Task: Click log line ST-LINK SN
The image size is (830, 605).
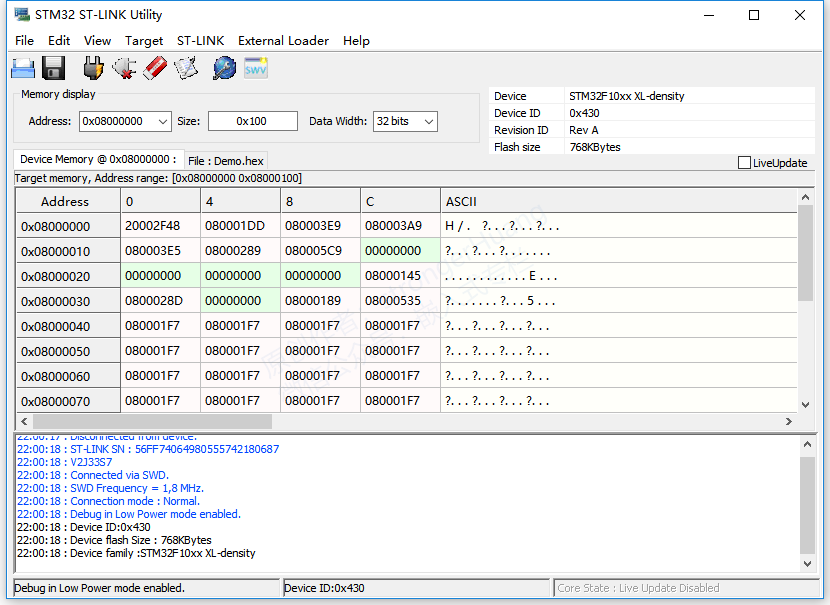Action: point(148,449)
